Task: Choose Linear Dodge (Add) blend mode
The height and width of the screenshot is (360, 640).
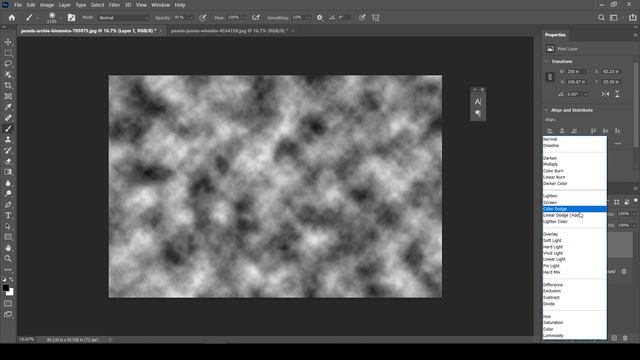Action: (574, 215)
